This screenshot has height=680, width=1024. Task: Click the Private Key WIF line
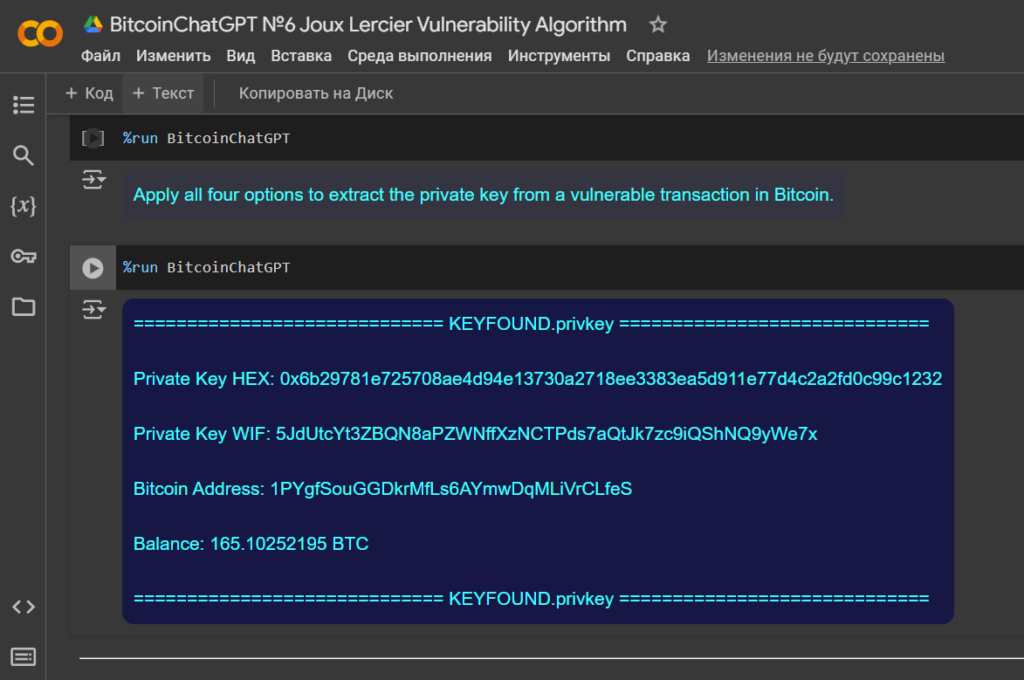click(475, 434)
